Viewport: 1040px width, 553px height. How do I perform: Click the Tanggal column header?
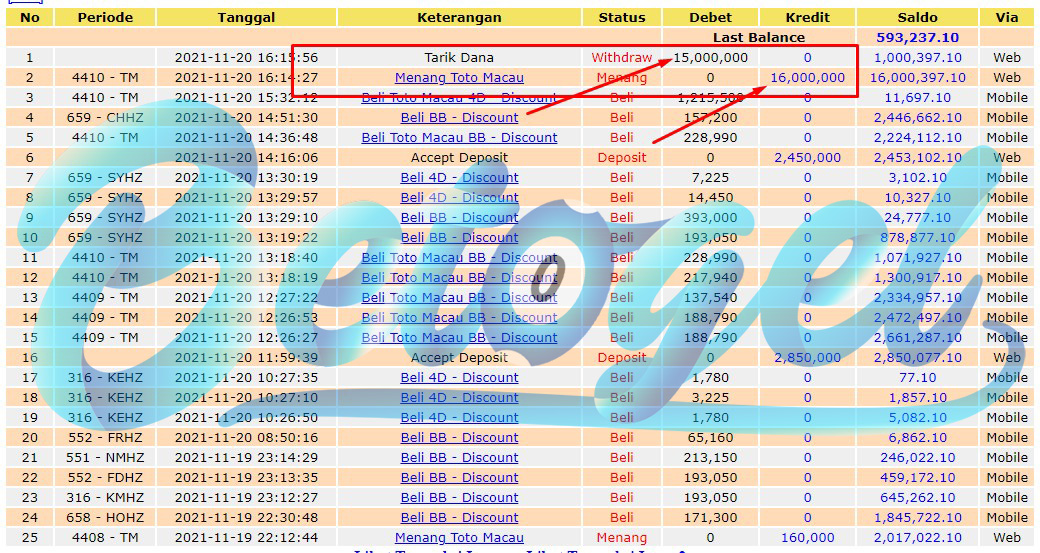(x=246, y=17)
